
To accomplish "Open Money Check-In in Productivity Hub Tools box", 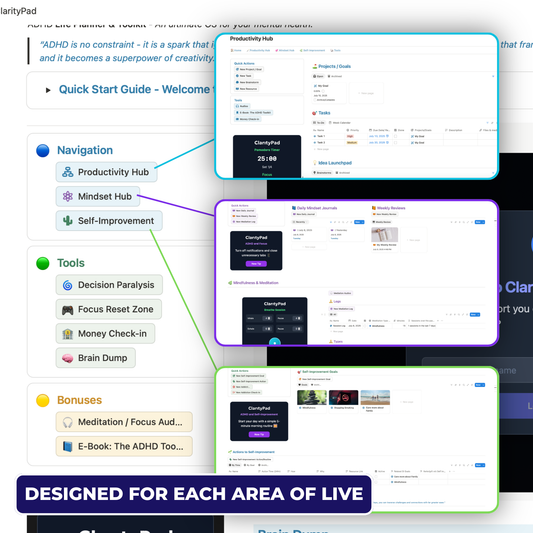I will point(247,119).
